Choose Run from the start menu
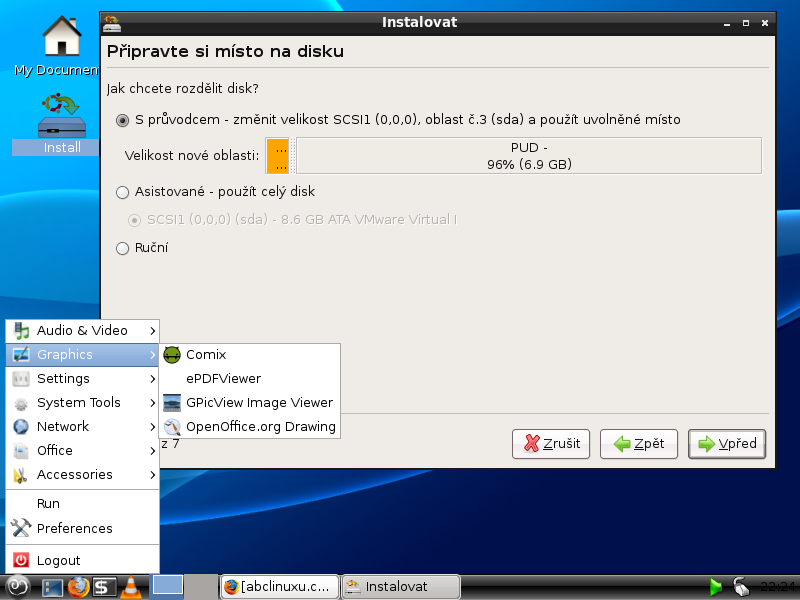The height and width of the screenshot is (600, 800). click(x=83, y=504)
